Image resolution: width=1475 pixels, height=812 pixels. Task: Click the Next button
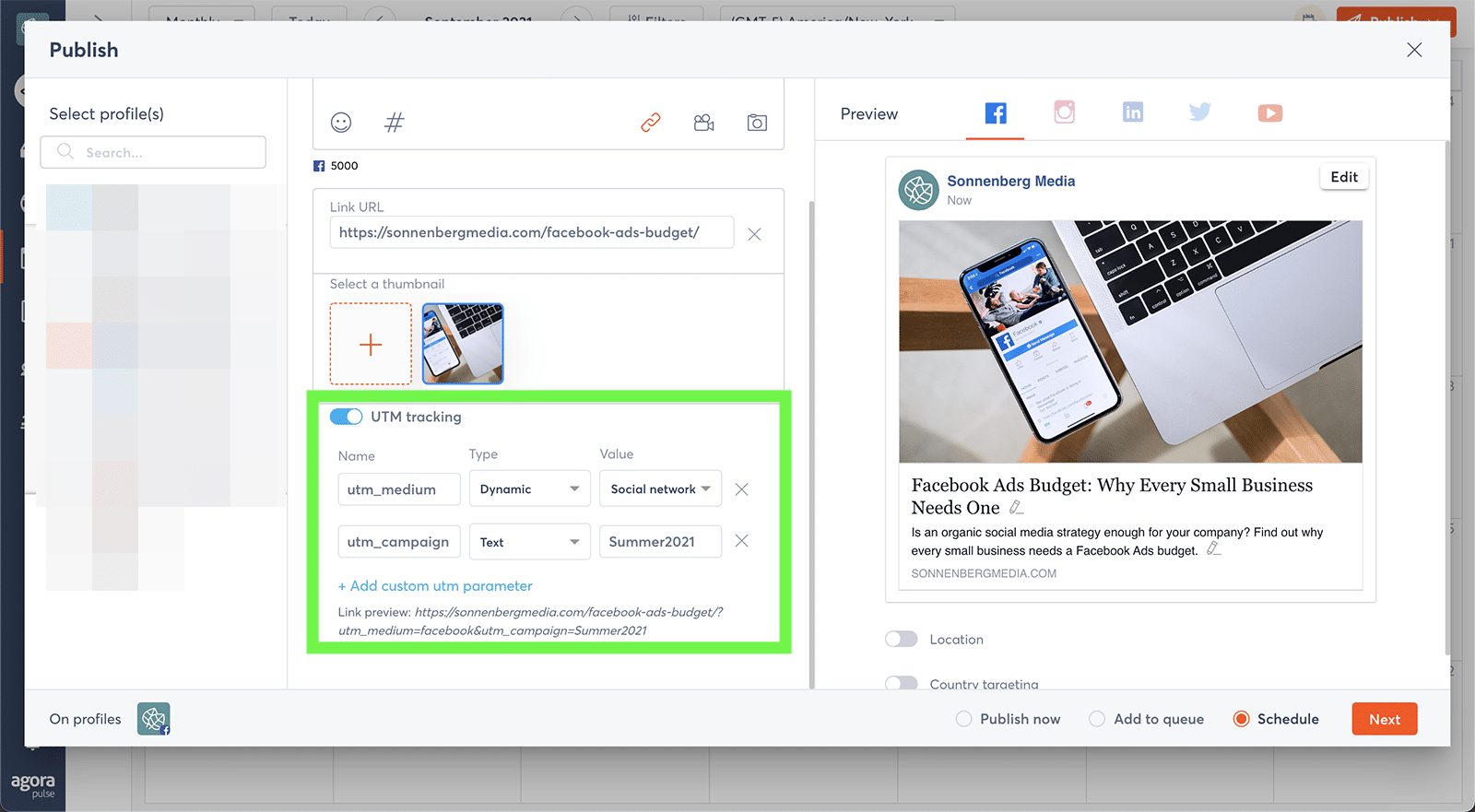1385,719
